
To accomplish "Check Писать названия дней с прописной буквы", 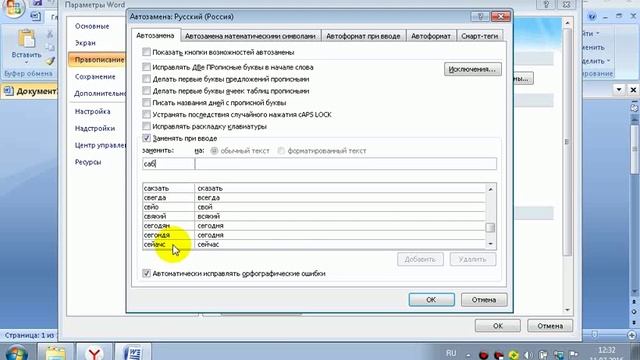I will [147, 102].
